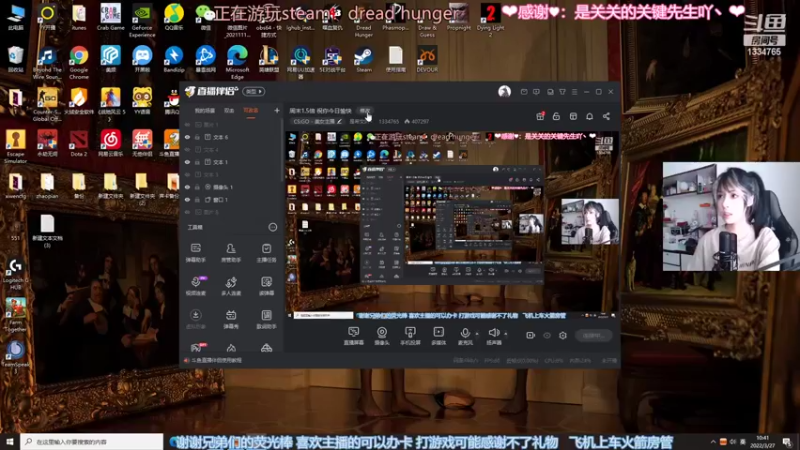Image resolution: width=800 pixels, height=450 pixels.
Task: Open the 弹幕助手 tool
Action: pyautogui.click(x=195, y=253)
